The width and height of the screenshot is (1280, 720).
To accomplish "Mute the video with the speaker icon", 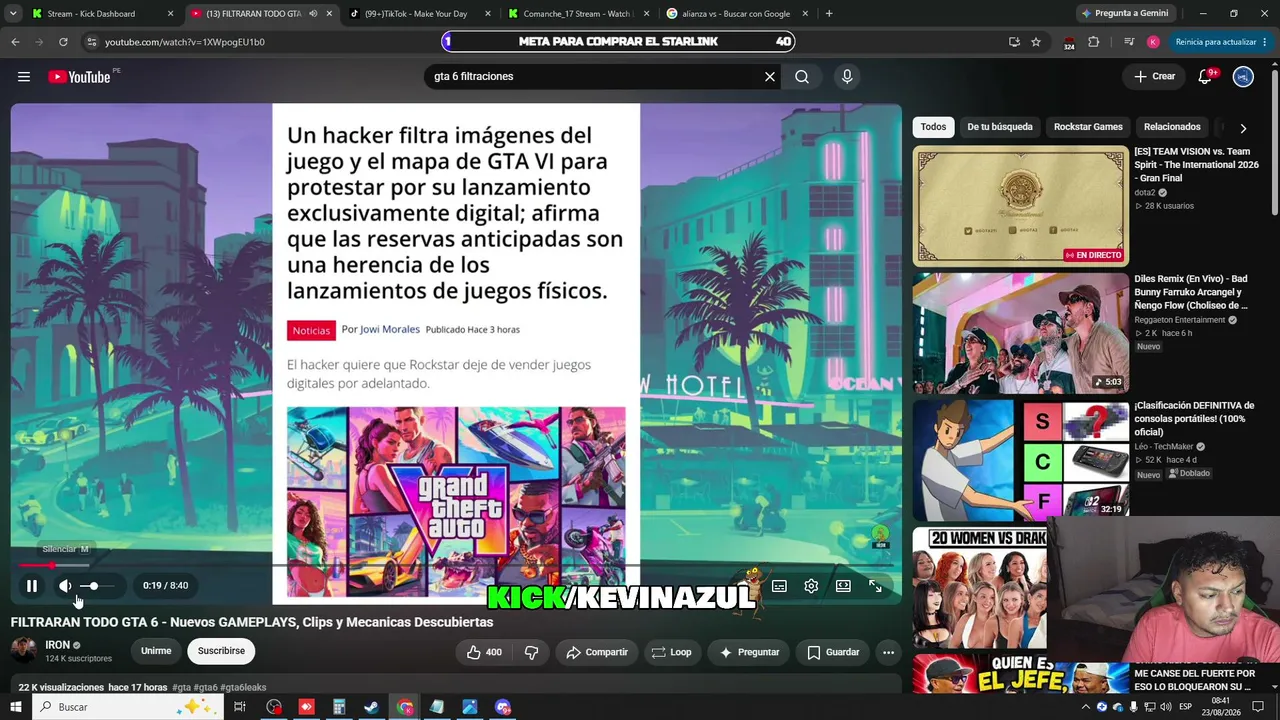I will [65, 586].
